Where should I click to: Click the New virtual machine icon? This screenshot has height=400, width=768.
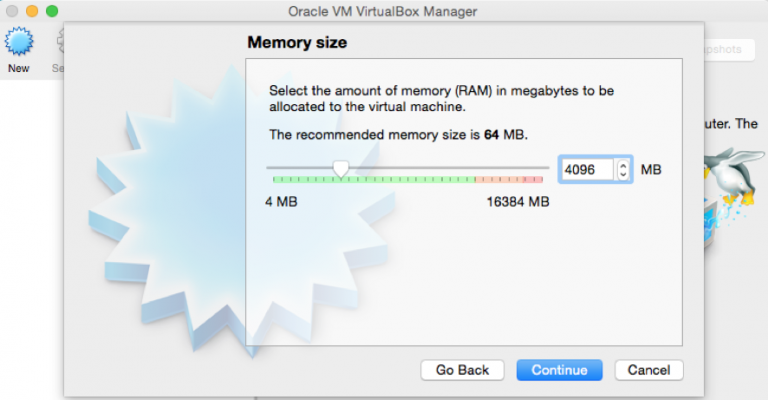[x=19, y=44]
